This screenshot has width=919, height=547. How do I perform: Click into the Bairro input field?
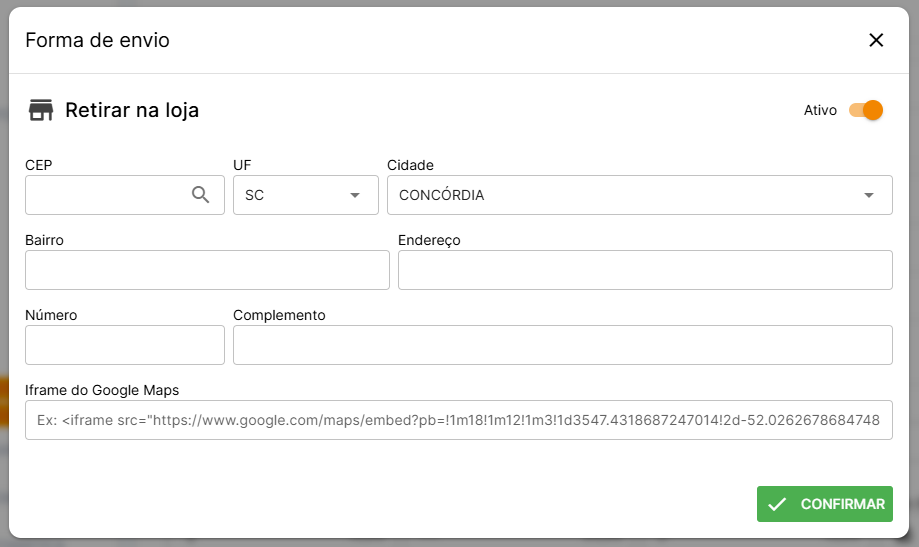click(x=207, y=270)
